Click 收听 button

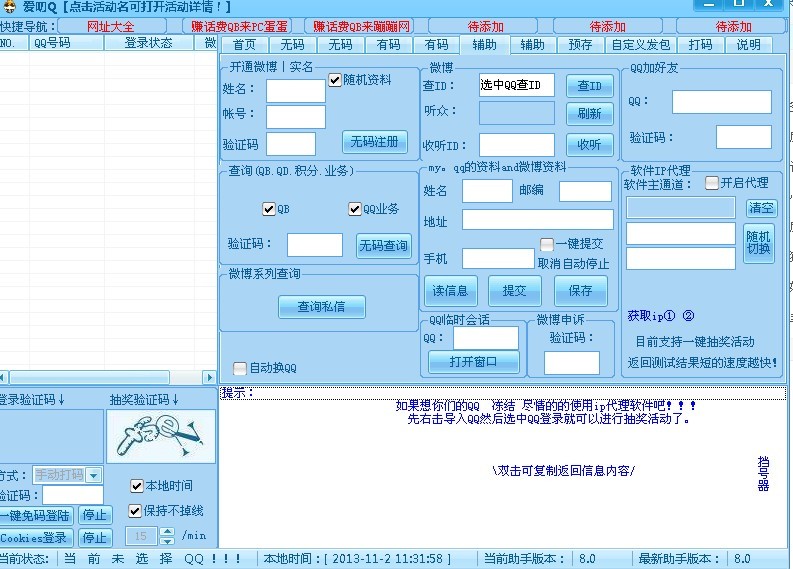click(x=590, y=145)
